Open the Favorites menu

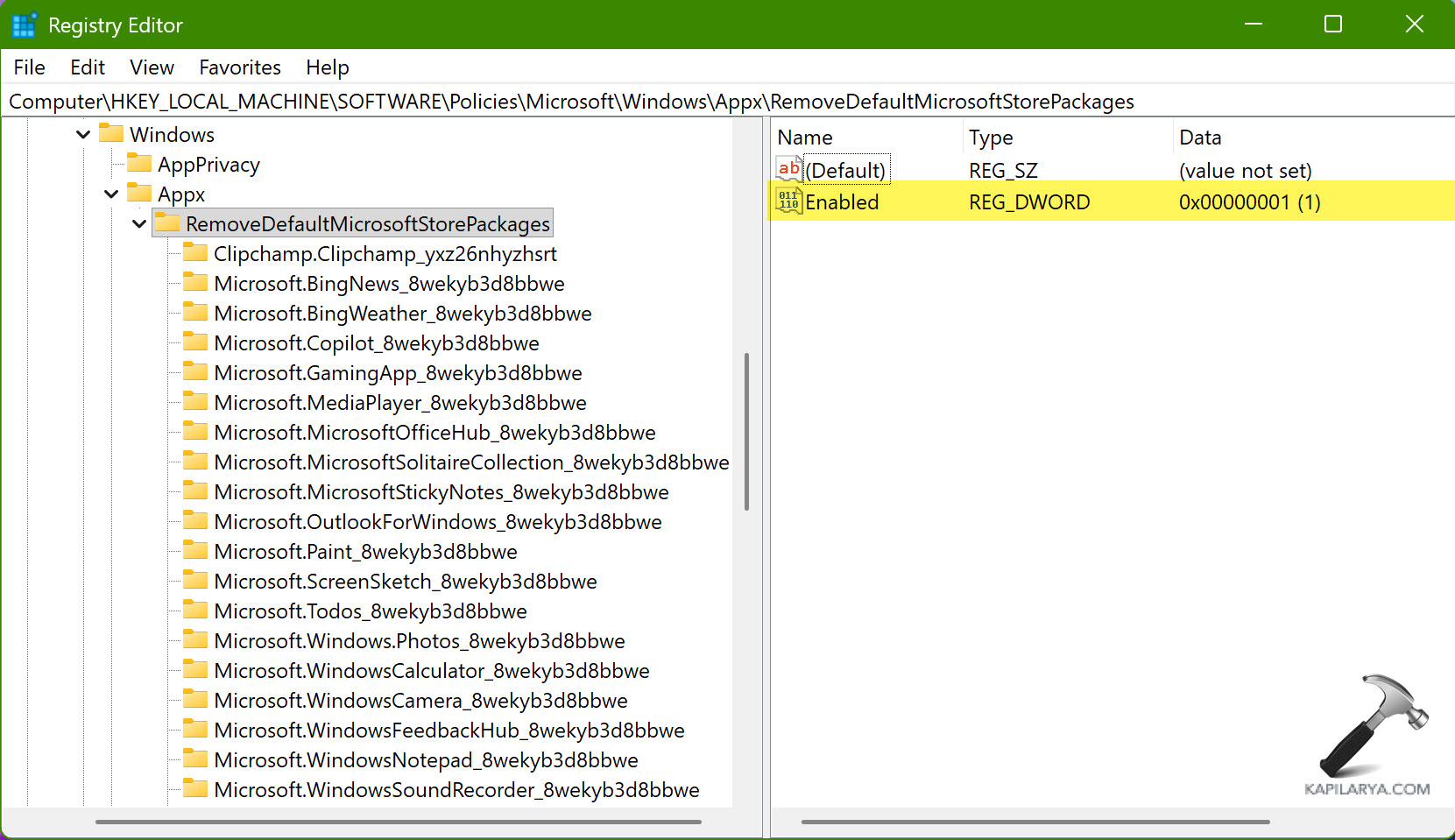click(239, 67)
